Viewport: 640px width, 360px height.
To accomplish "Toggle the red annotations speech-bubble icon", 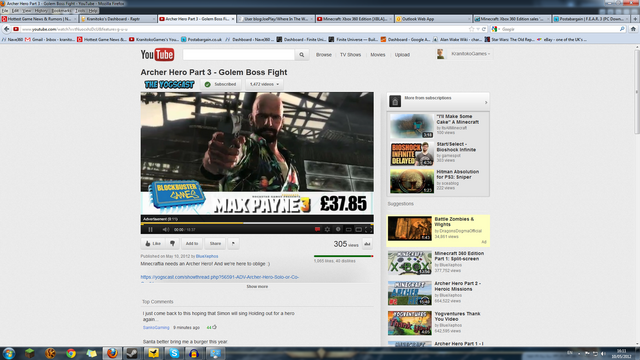I will point(317,229).
